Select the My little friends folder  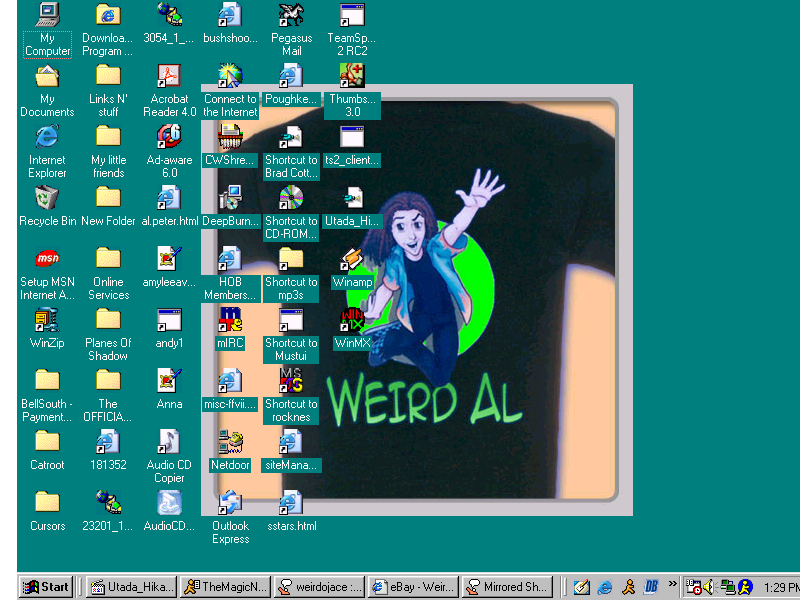coord(108,137)
